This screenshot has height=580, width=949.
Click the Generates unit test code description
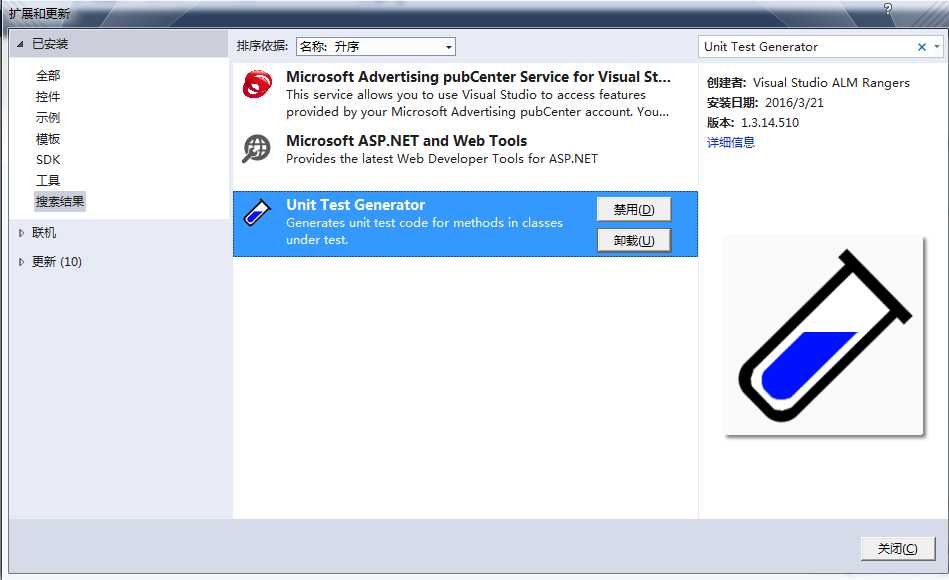424,231
